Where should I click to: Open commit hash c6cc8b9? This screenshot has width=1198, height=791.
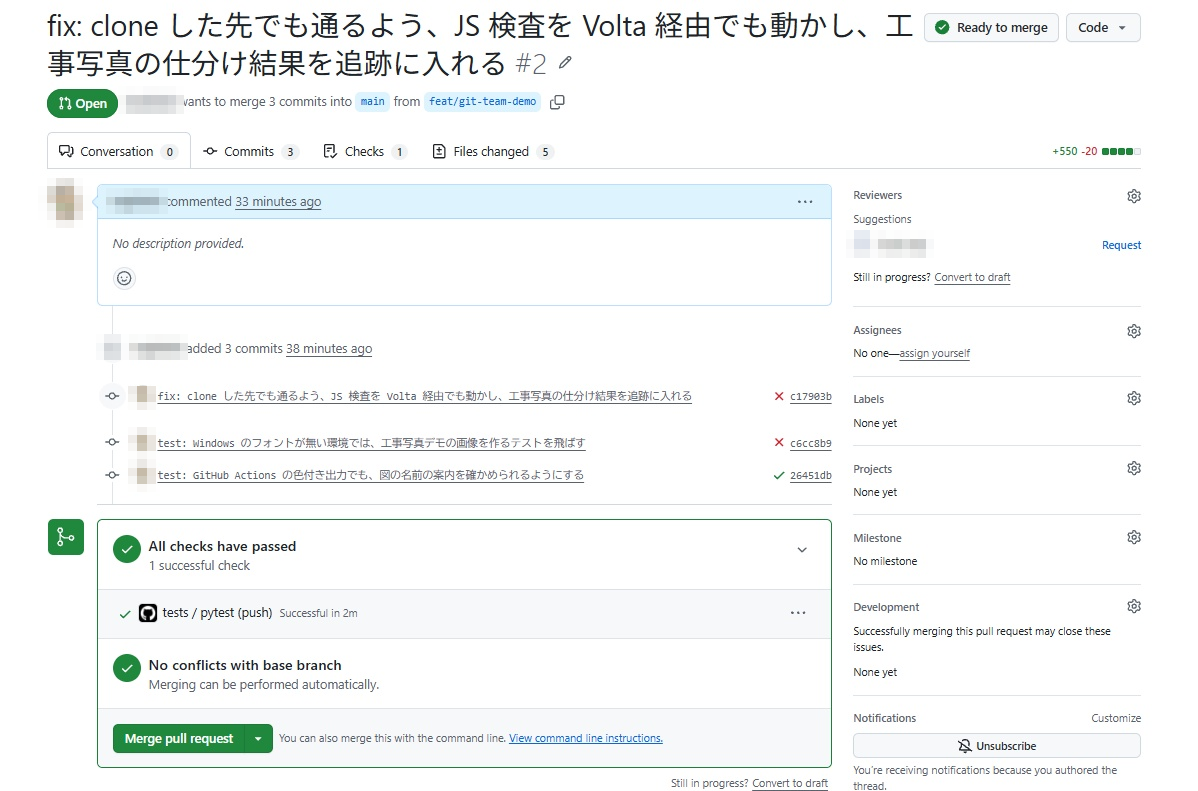click(x=810, y=443)
